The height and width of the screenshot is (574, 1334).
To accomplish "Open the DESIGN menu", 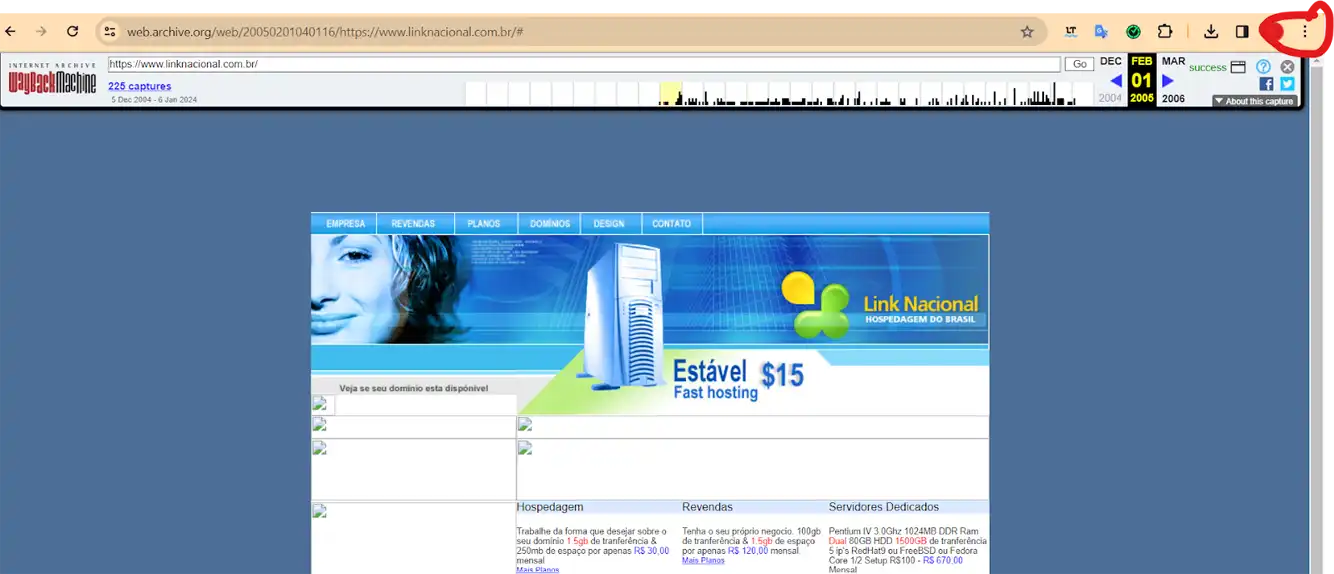I will pos(609,223).
